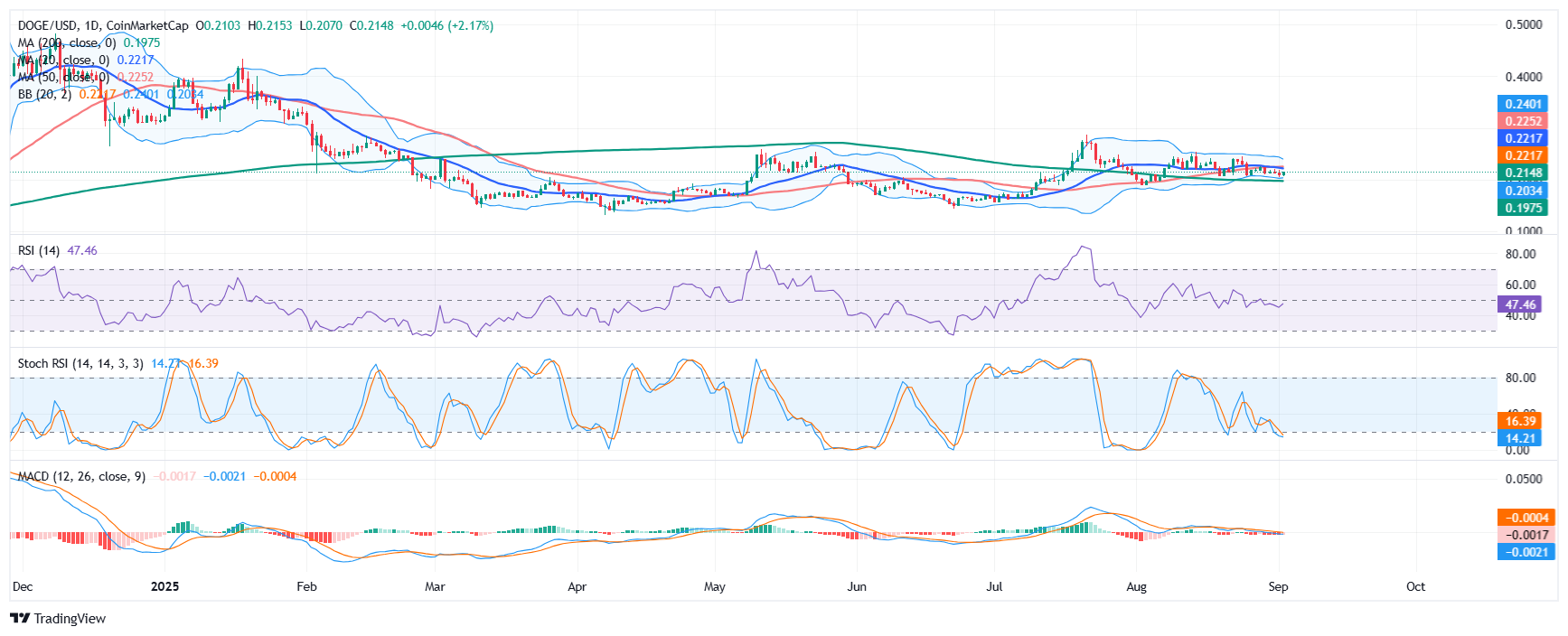Viewport: 1568px width, 636px height.
Task: Open the MACD (12, 26, close, 9) label
Action: click(81, 476)
